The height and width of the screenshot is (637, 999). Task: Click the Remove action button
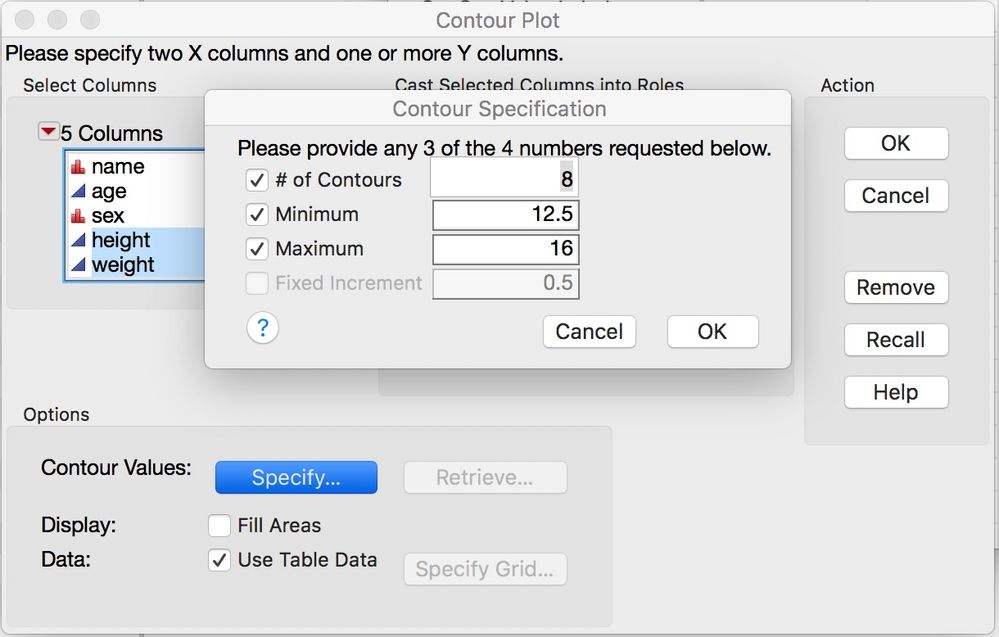pos(896,287)
